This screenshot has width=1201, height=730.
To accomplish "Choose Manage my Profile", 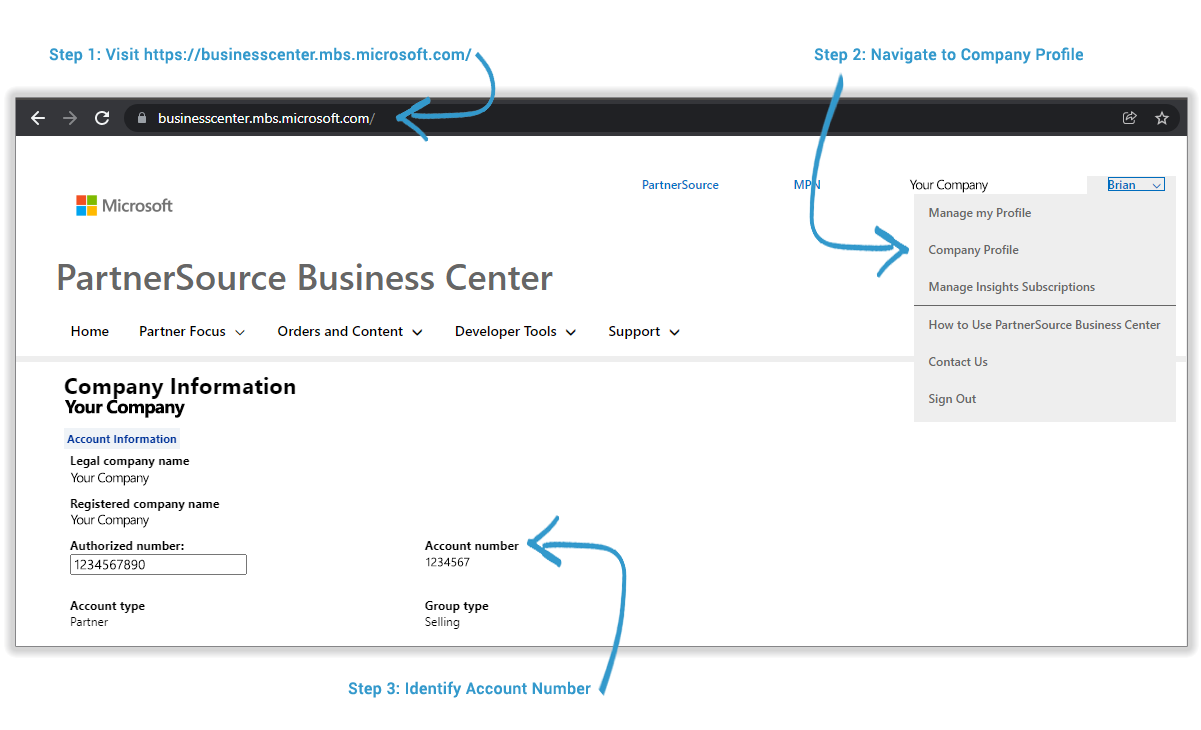I will point(979,213).
